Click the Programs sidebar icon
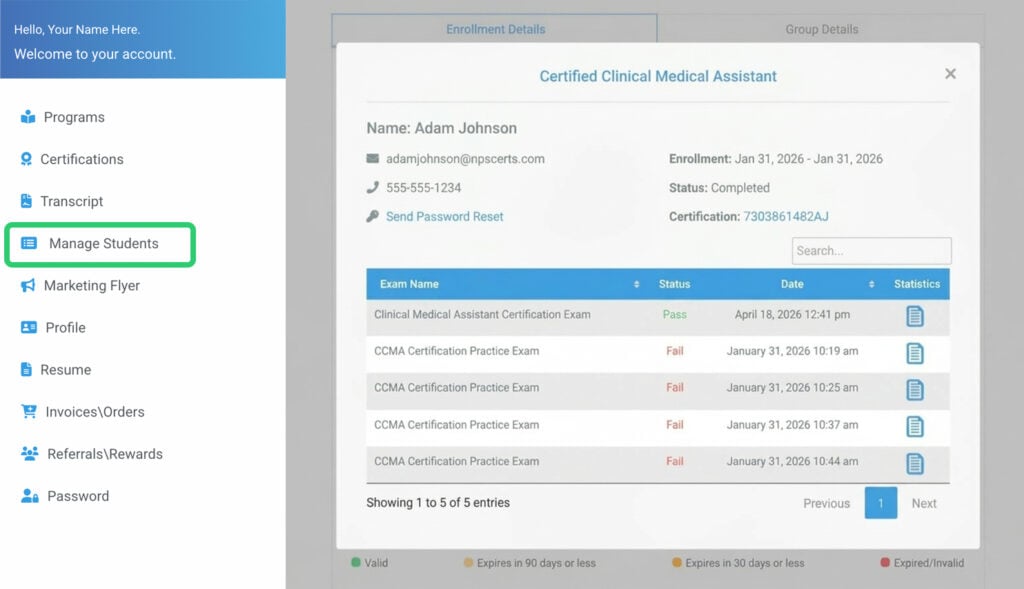1024x589 pixels. click(x=28, y=117)
